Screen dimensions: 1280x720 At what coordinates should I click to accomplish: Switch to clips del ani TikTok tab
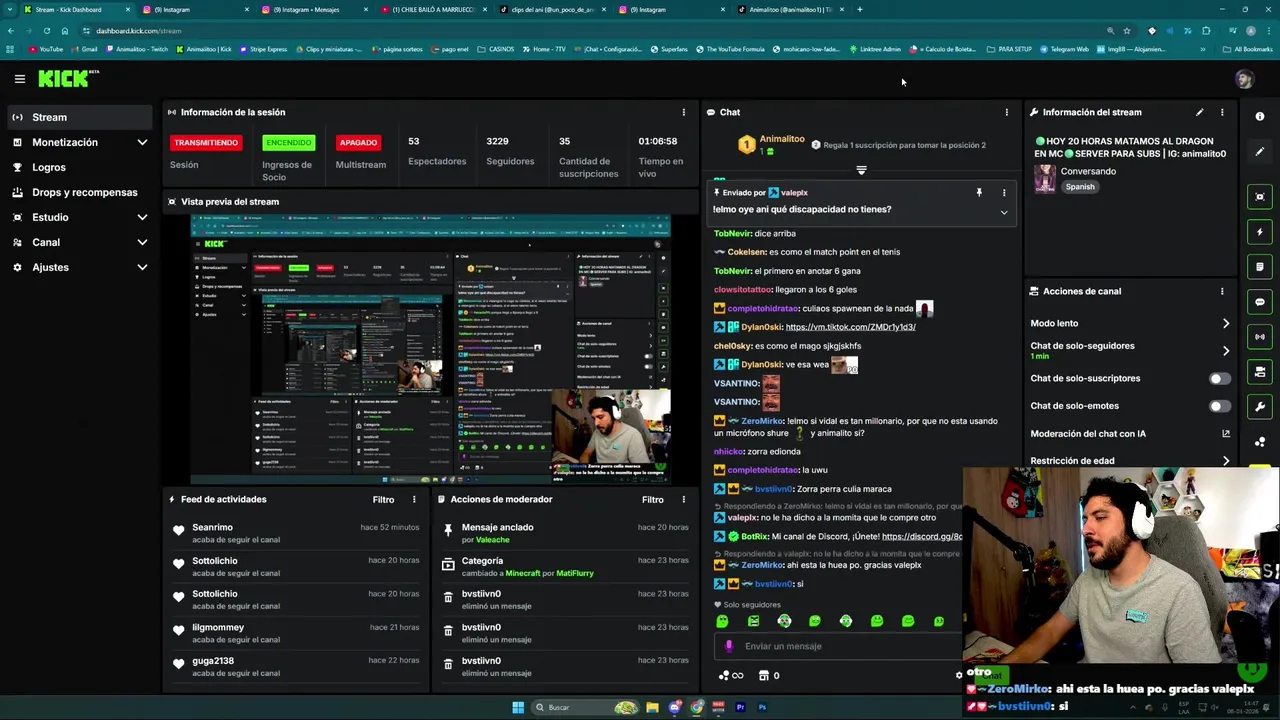(x=551, y=9)
